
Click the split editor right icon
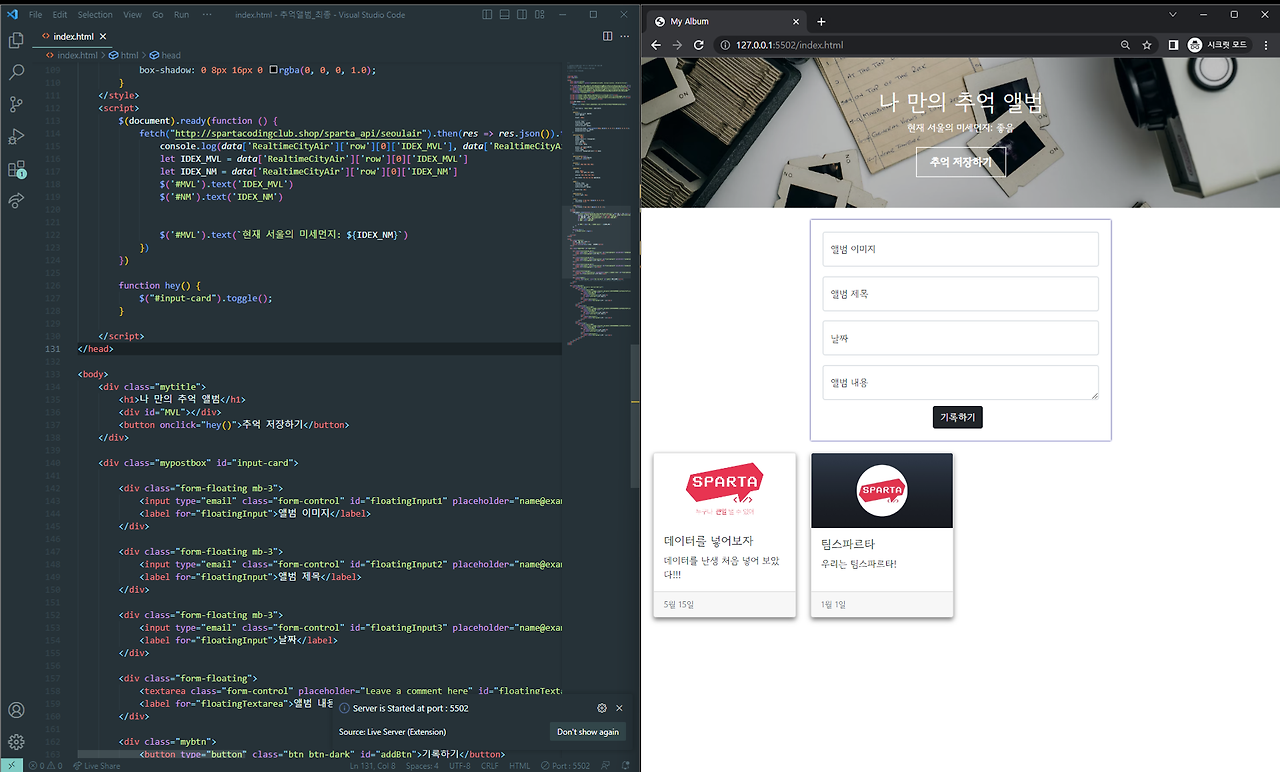[x=607, y=36]
